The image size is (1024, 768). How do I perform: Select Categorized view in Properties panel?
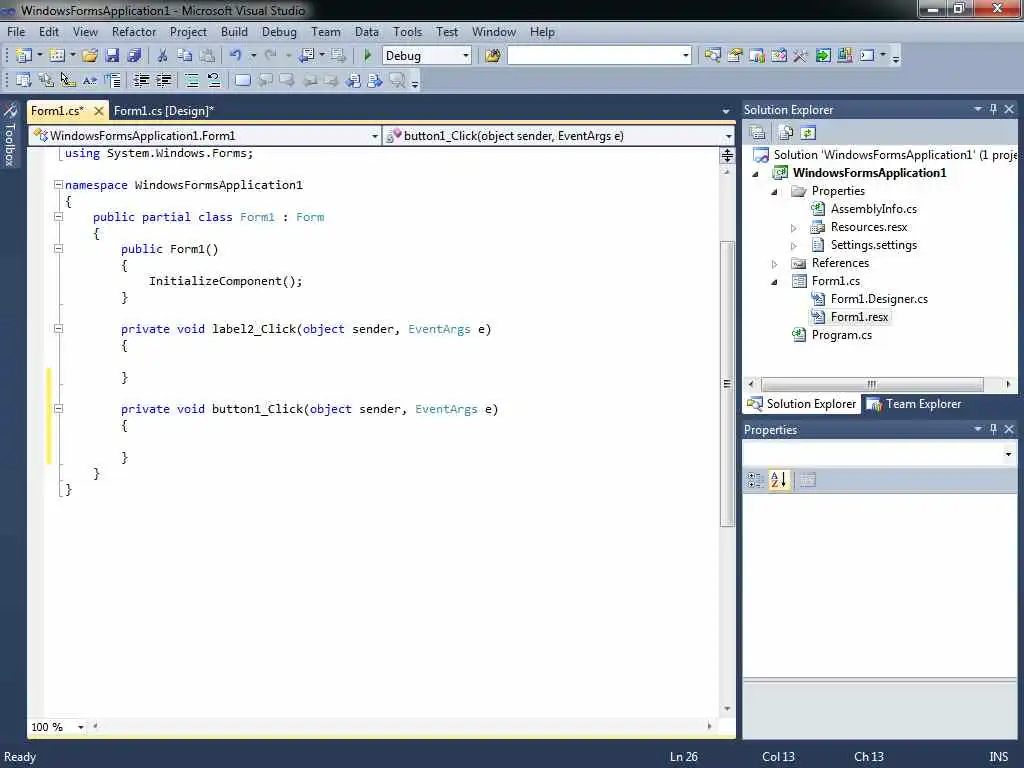[x=755, y=480]
